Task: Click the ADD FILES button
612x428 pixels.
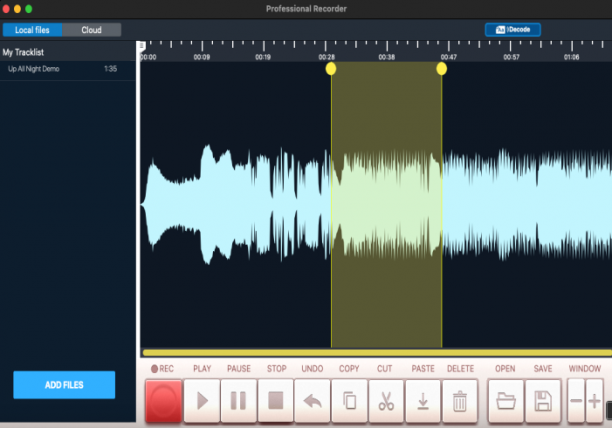Action: click(x=64, y=385)
